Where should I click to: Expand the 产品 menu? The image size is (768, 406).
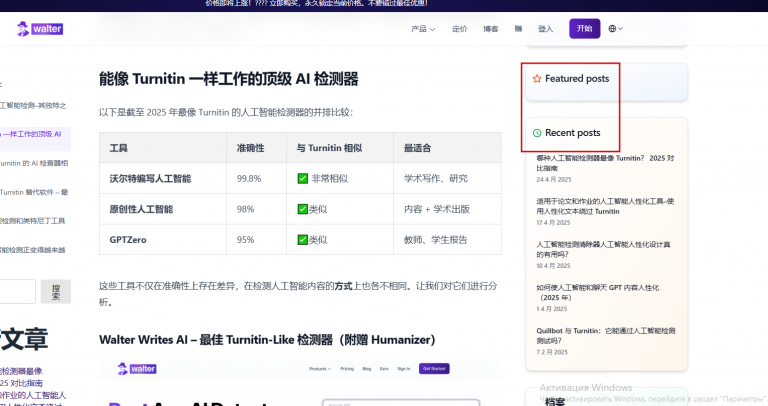[423, 29]
